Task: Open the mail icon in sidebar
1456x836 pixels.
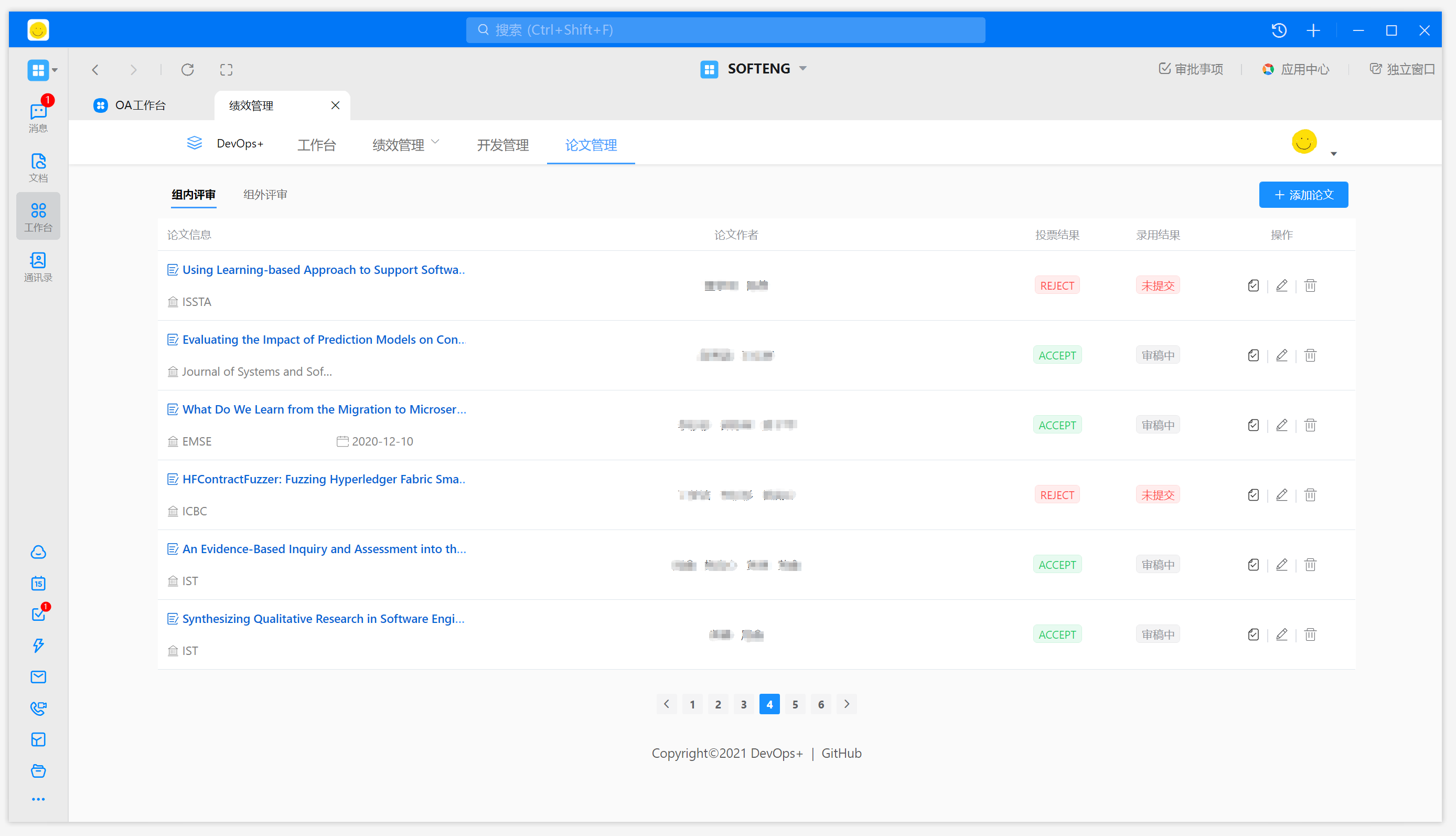Action: point(38,676)
